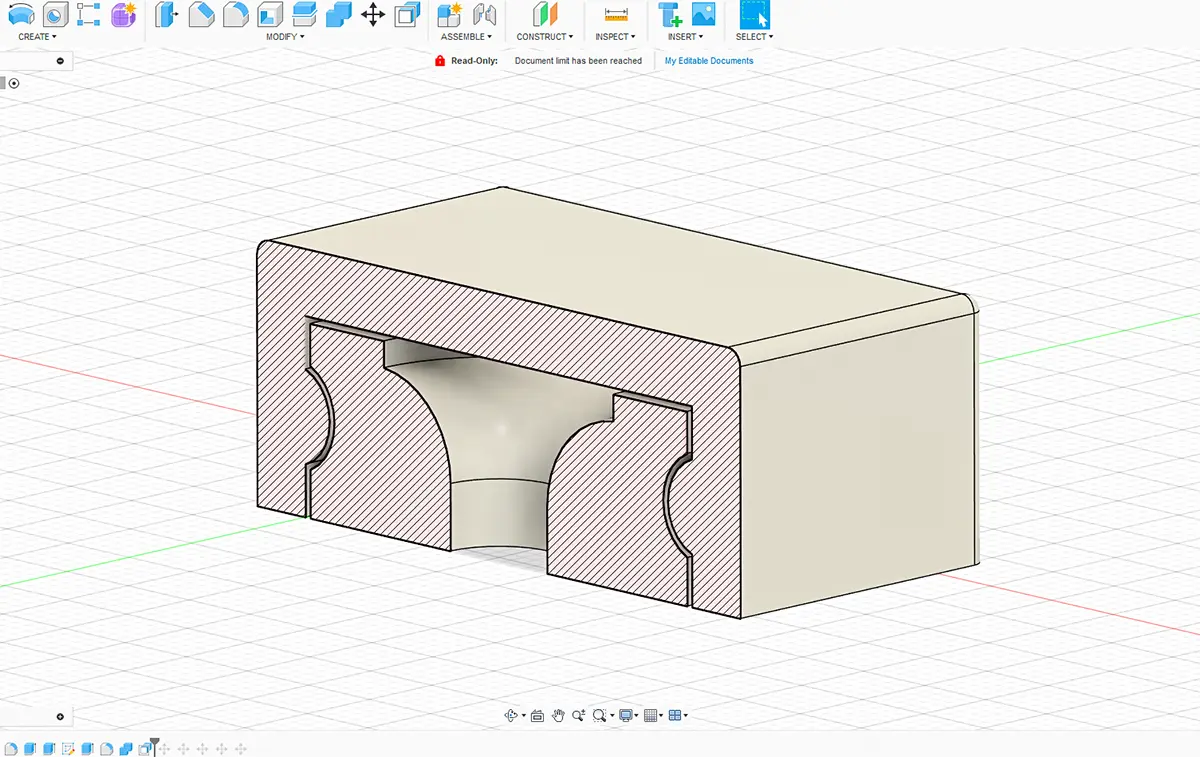Viewport: 1200px width, 757px height.
Task: Select the combine feature in timeline
Action: [x=126, y=748]
